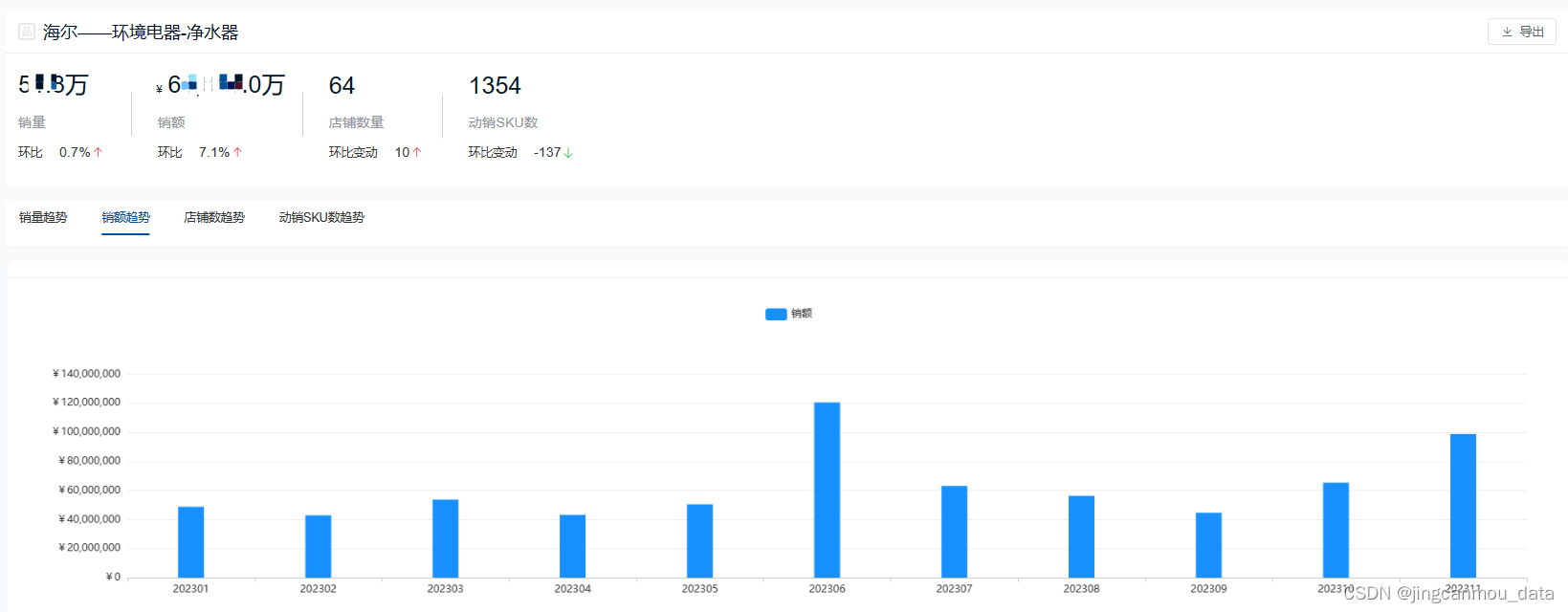Viewport: 1568px width, 612px height.
Task: Click the 店铺数量 label
Action: pyautogui.click(x=356, y=122)
